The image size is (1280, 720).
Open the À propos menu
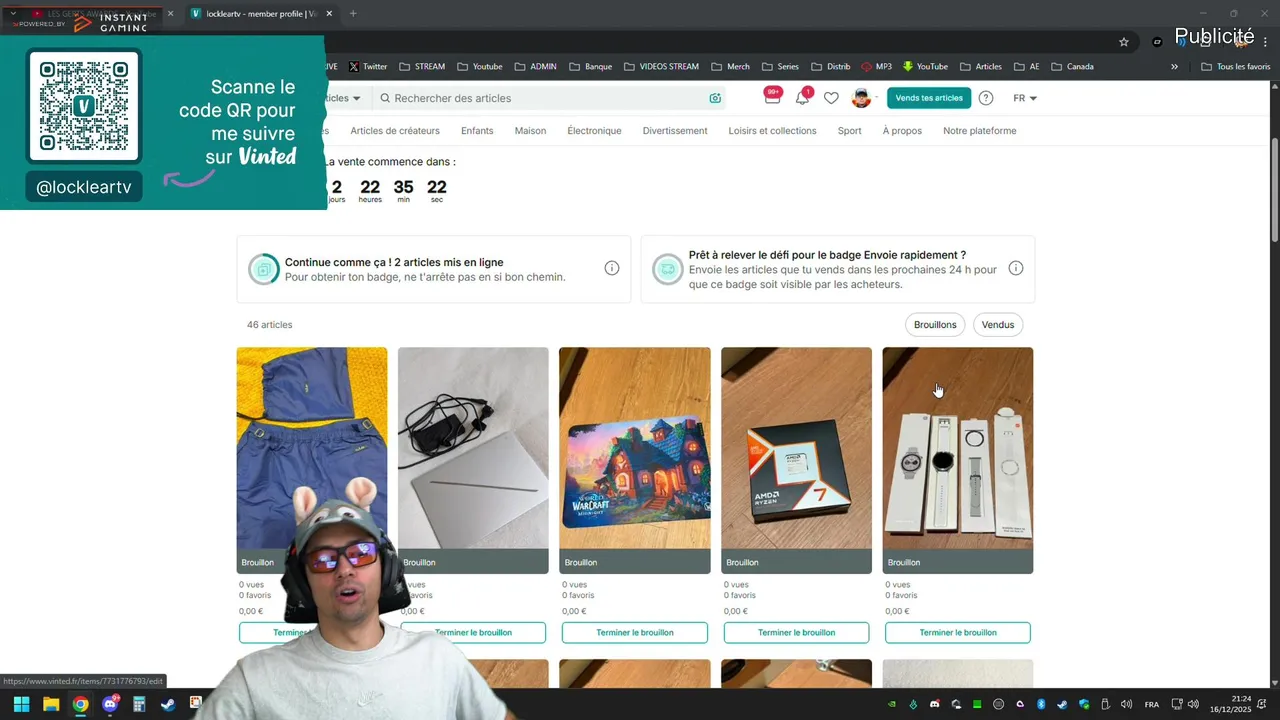(902, 131)
